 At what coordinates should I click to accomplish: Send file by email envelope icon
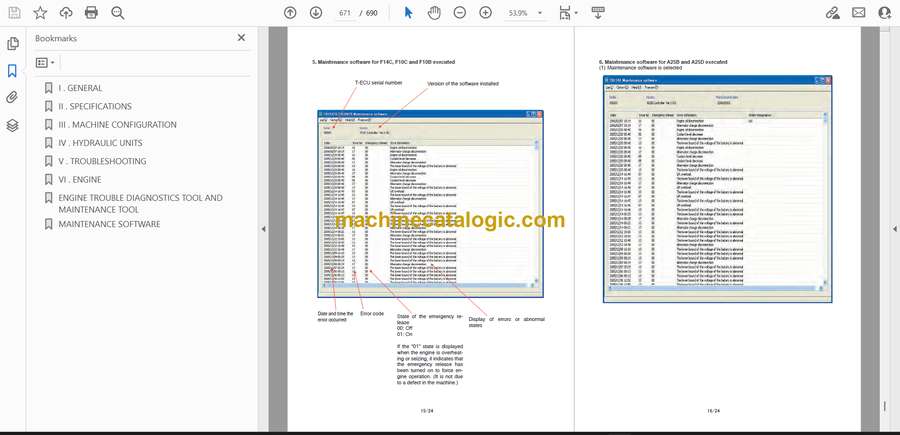pos(859,13)
